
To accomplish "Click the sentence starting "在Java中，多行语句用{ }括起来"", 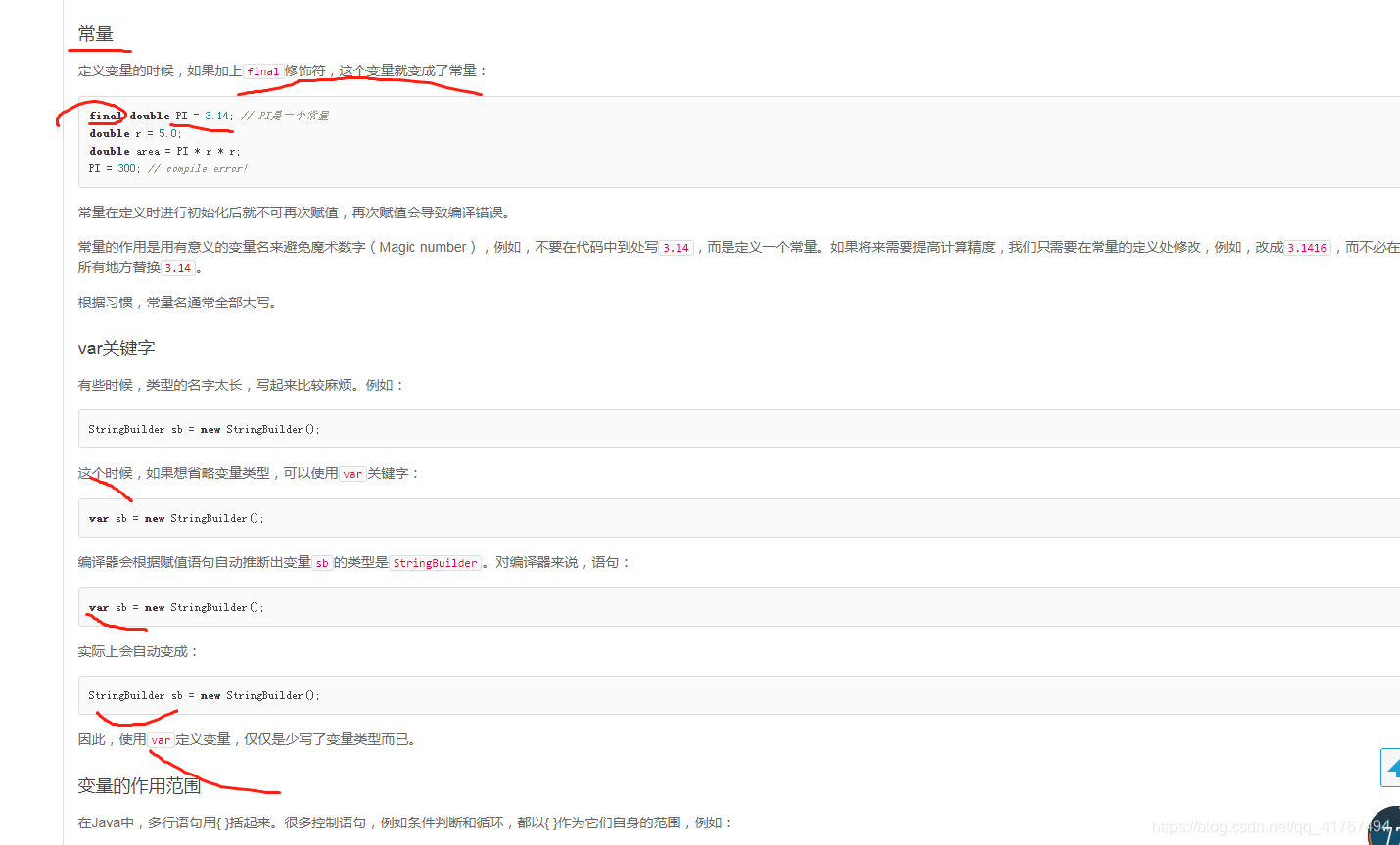I will (405, 822).
